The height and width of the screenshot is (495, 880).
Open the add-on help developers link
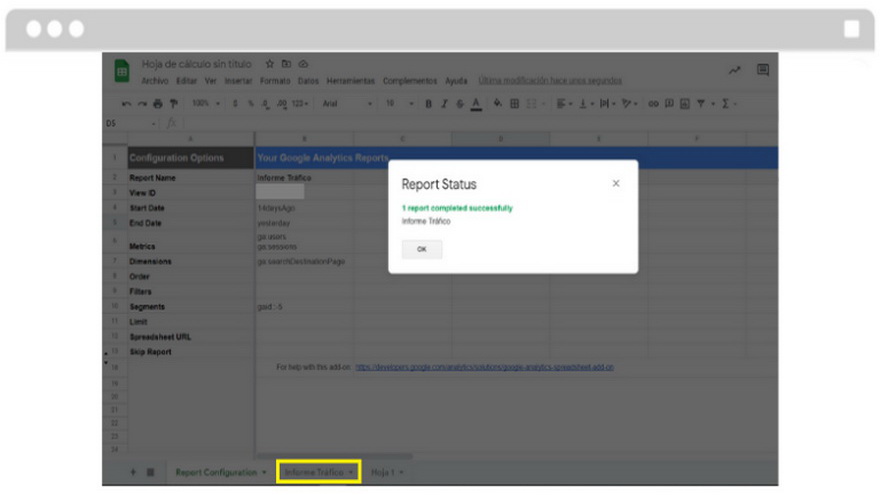484,367
